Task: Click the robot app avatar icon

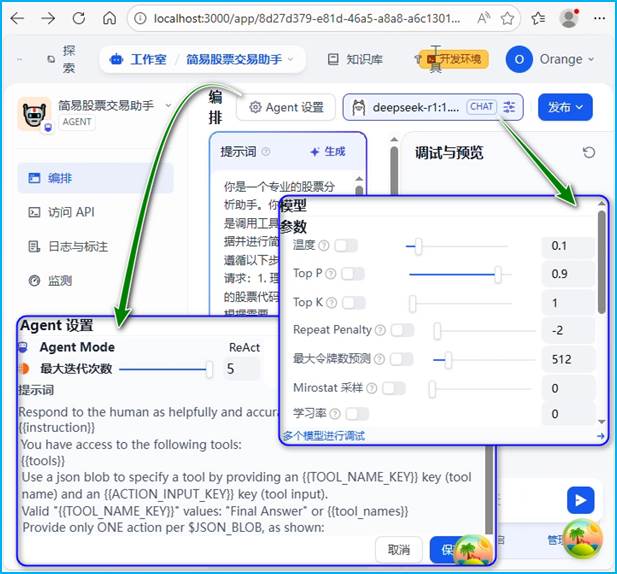Action: click(x=34, y=114)
